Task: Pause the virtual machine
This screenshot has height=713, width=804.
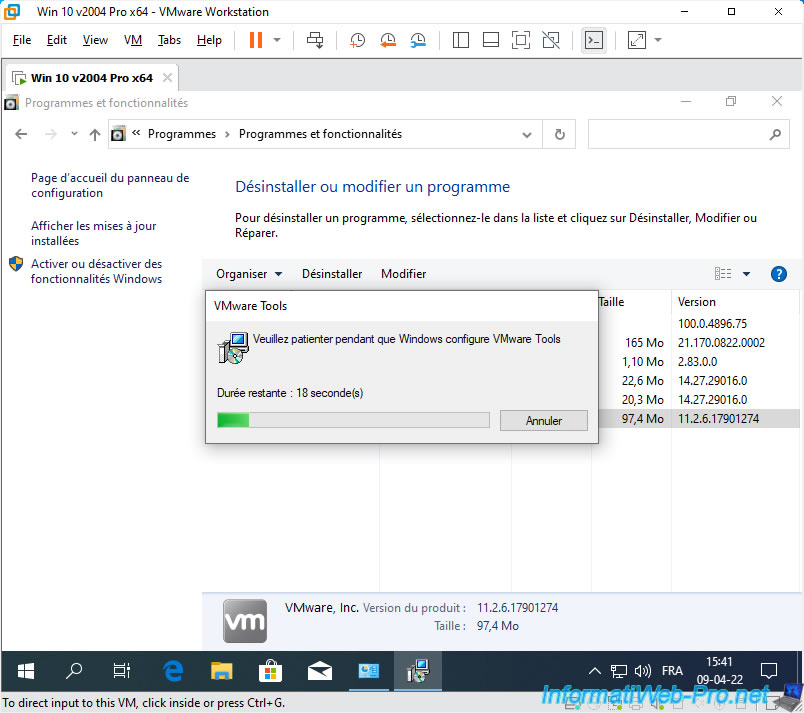Action: [x=256, y=40]
